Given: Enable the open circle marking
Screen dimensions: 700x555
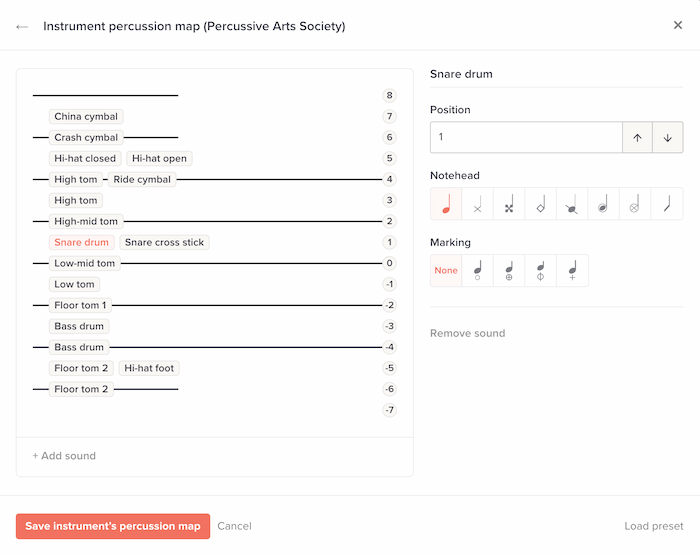Looking at the screenshot, I should click(477, 270).
